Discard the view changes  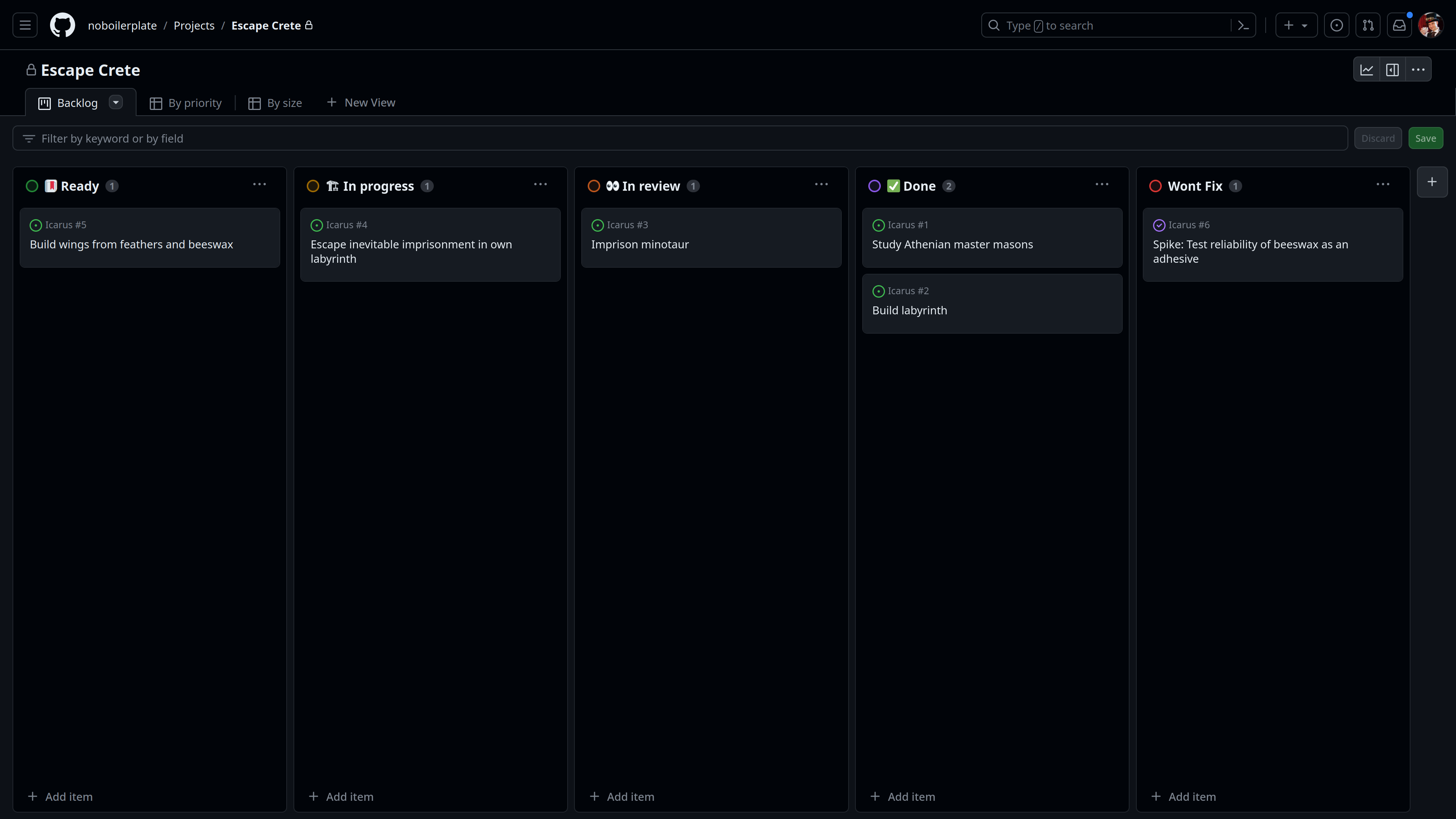[1378, 138]
